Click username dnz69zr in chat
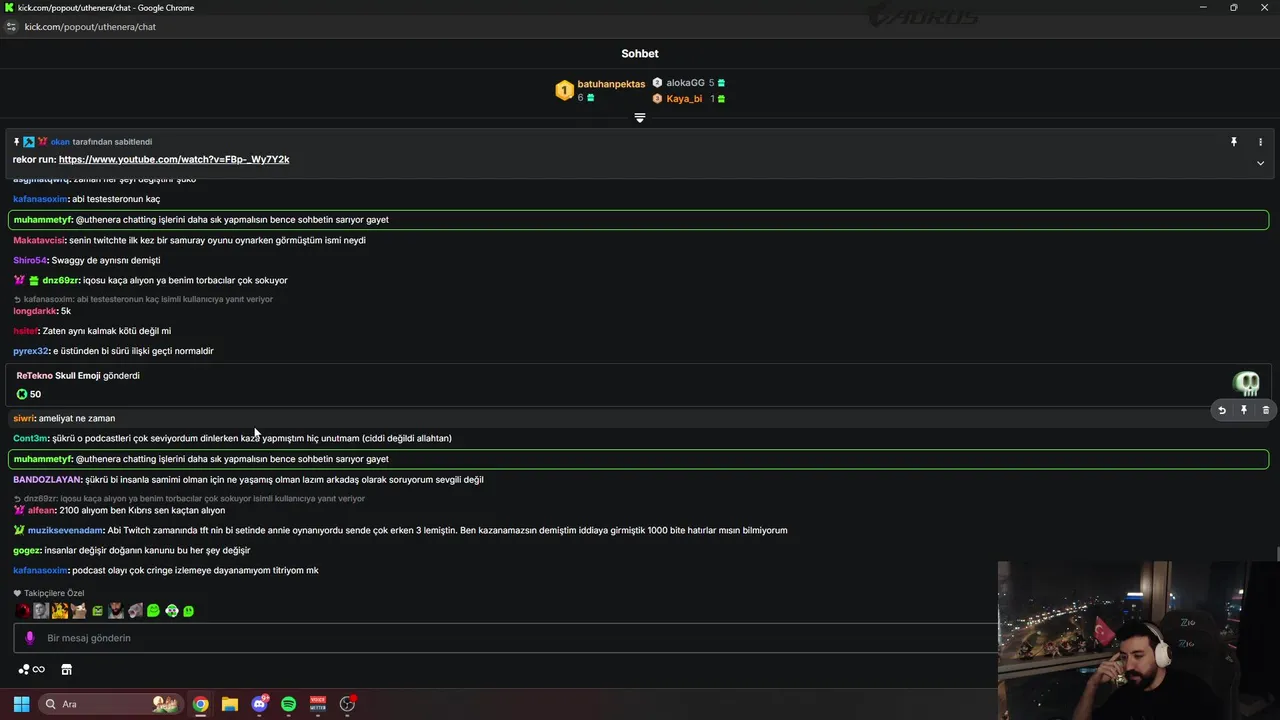This screenshot has height=720, width=1280. [60, 280]
